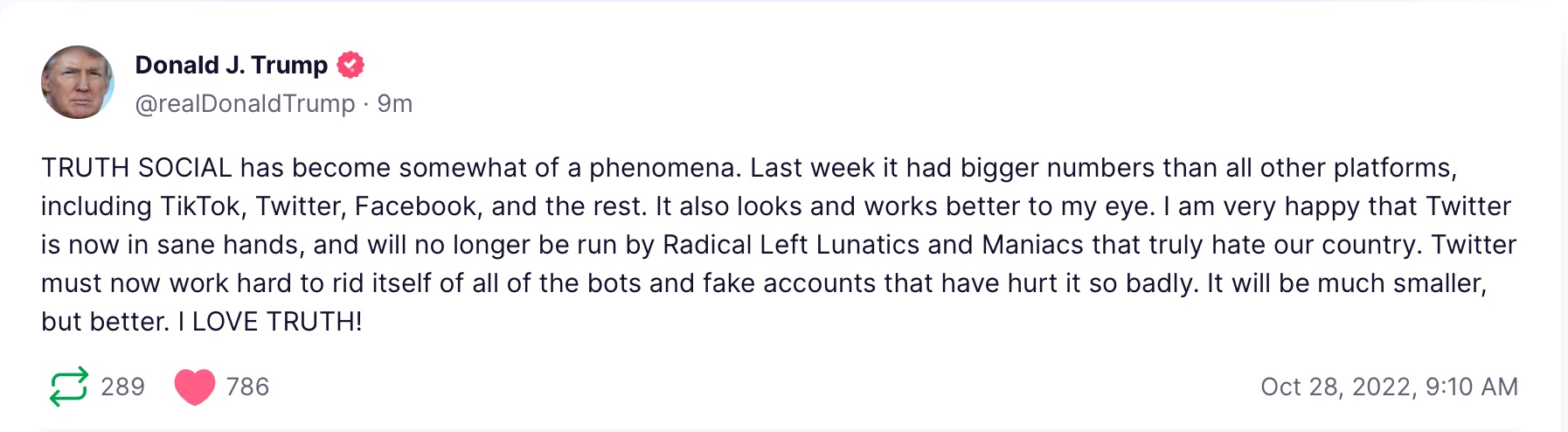Click the 786 likes count
Viewport: 1568px width, 432px height.
(247, 387)
